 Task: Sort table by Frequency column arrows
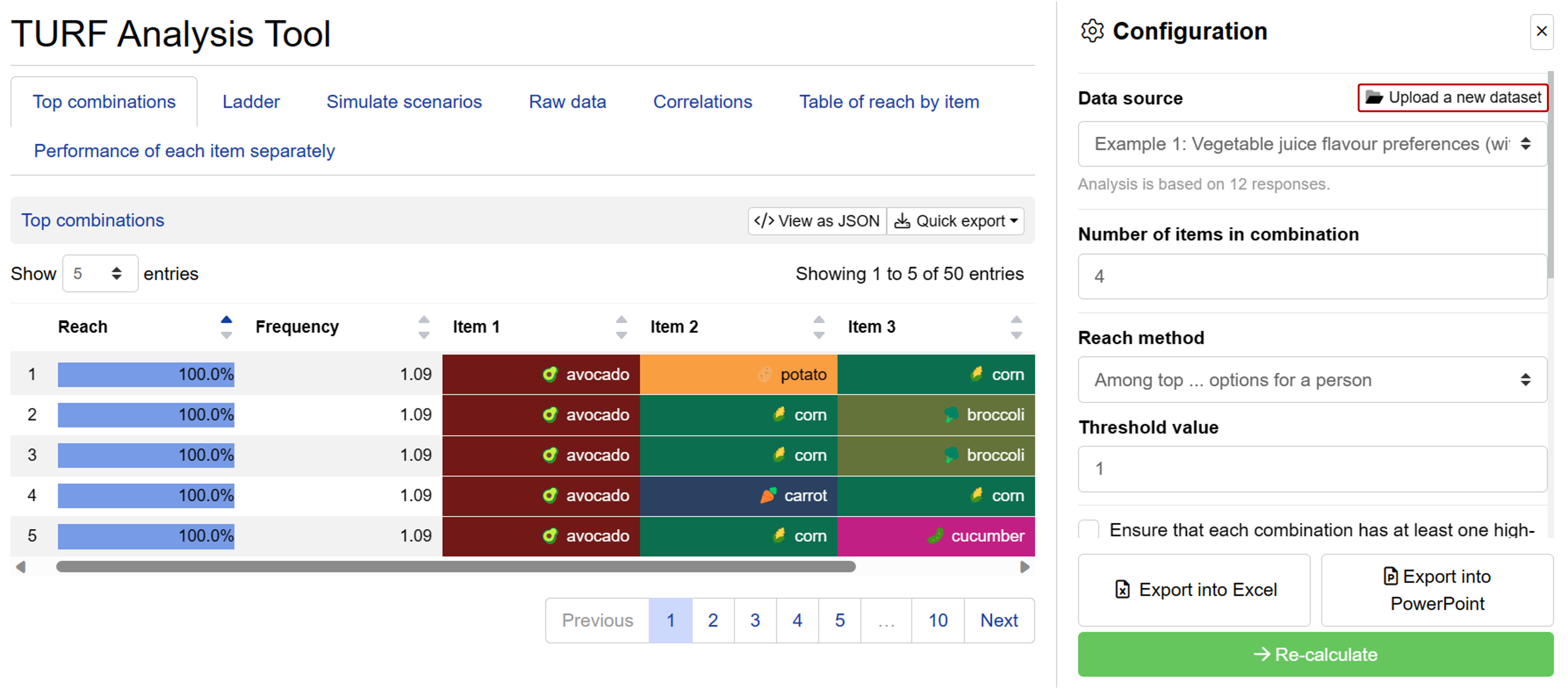coord(424,327)
